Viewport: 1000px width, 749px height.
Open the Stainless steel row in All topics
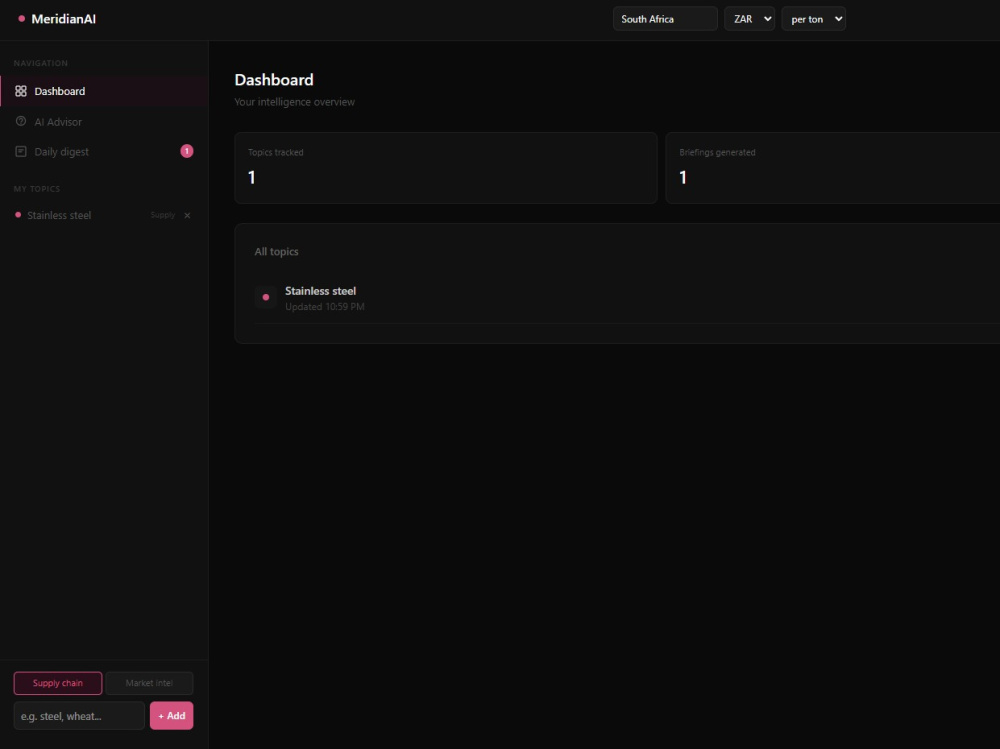point(627,298)
